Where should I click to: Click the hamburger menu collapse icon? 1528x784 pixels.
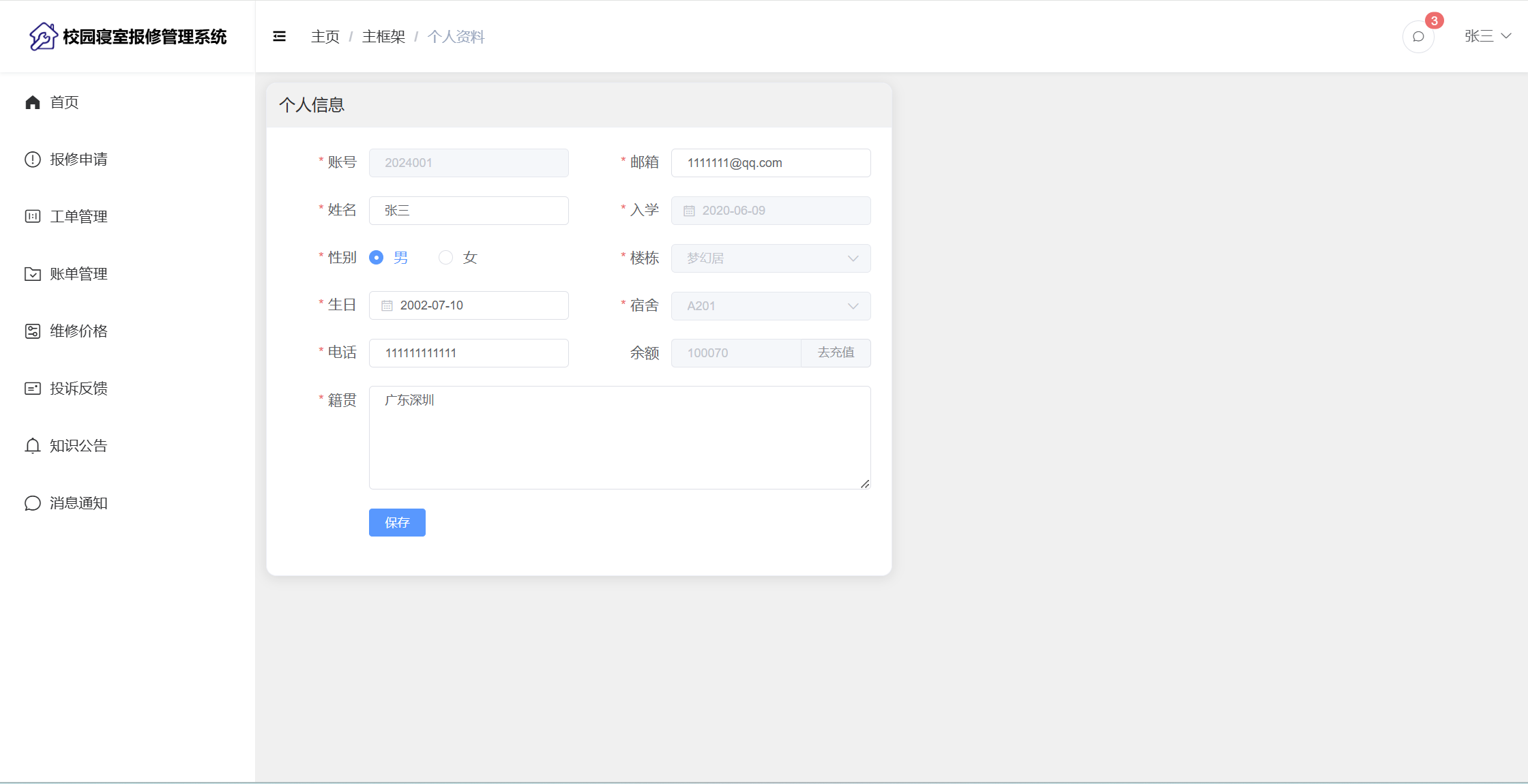(x=279, y=36)
